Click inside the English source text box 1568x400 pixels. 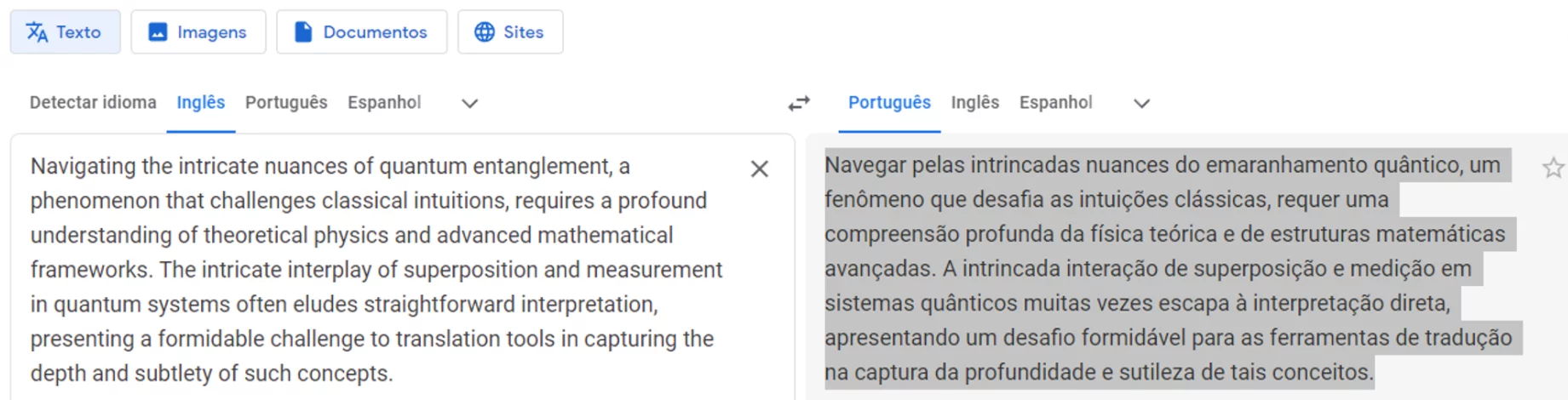click(375, 269)
